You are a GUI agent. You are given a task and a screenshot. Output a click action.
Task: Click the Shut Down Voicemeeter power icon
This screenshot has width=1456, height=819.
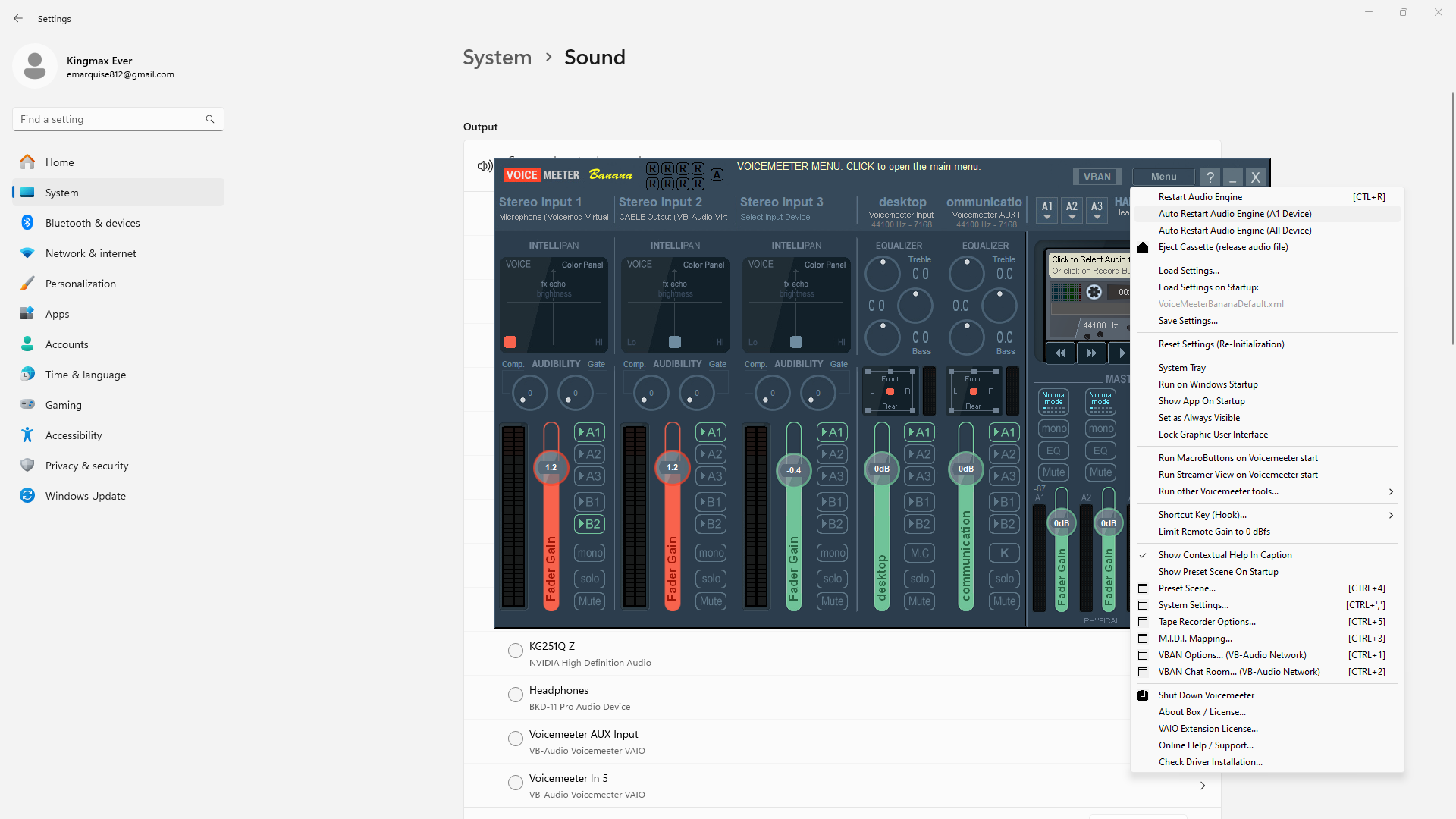coord(1143,695)
